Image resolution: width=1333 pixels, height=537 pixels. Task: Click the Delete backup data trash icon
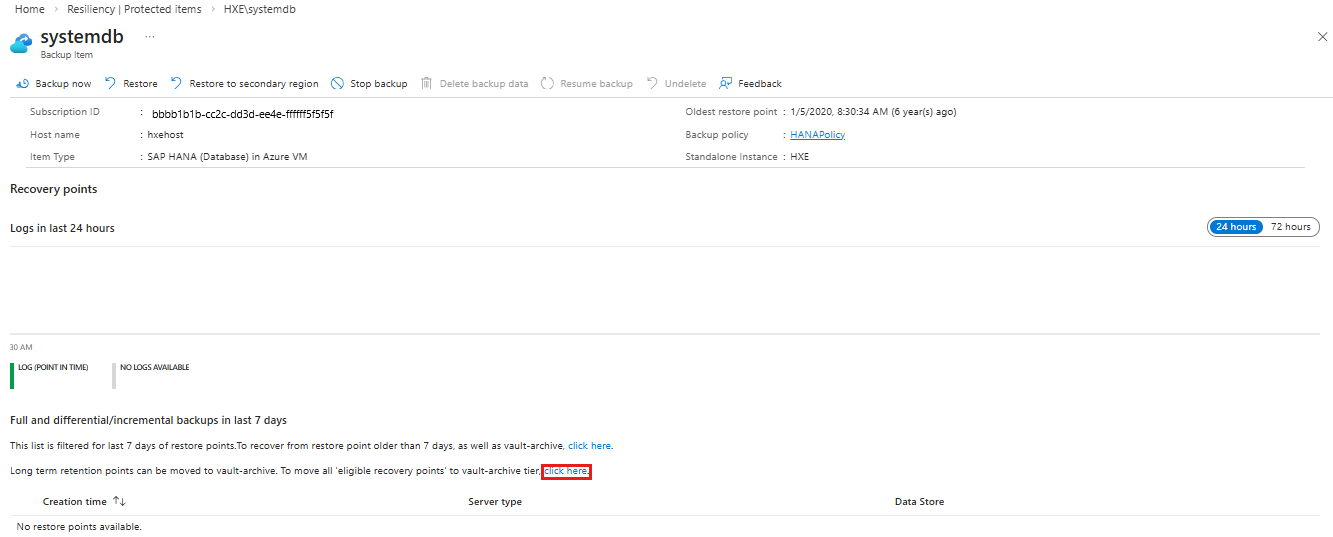[x=427, y=84]
